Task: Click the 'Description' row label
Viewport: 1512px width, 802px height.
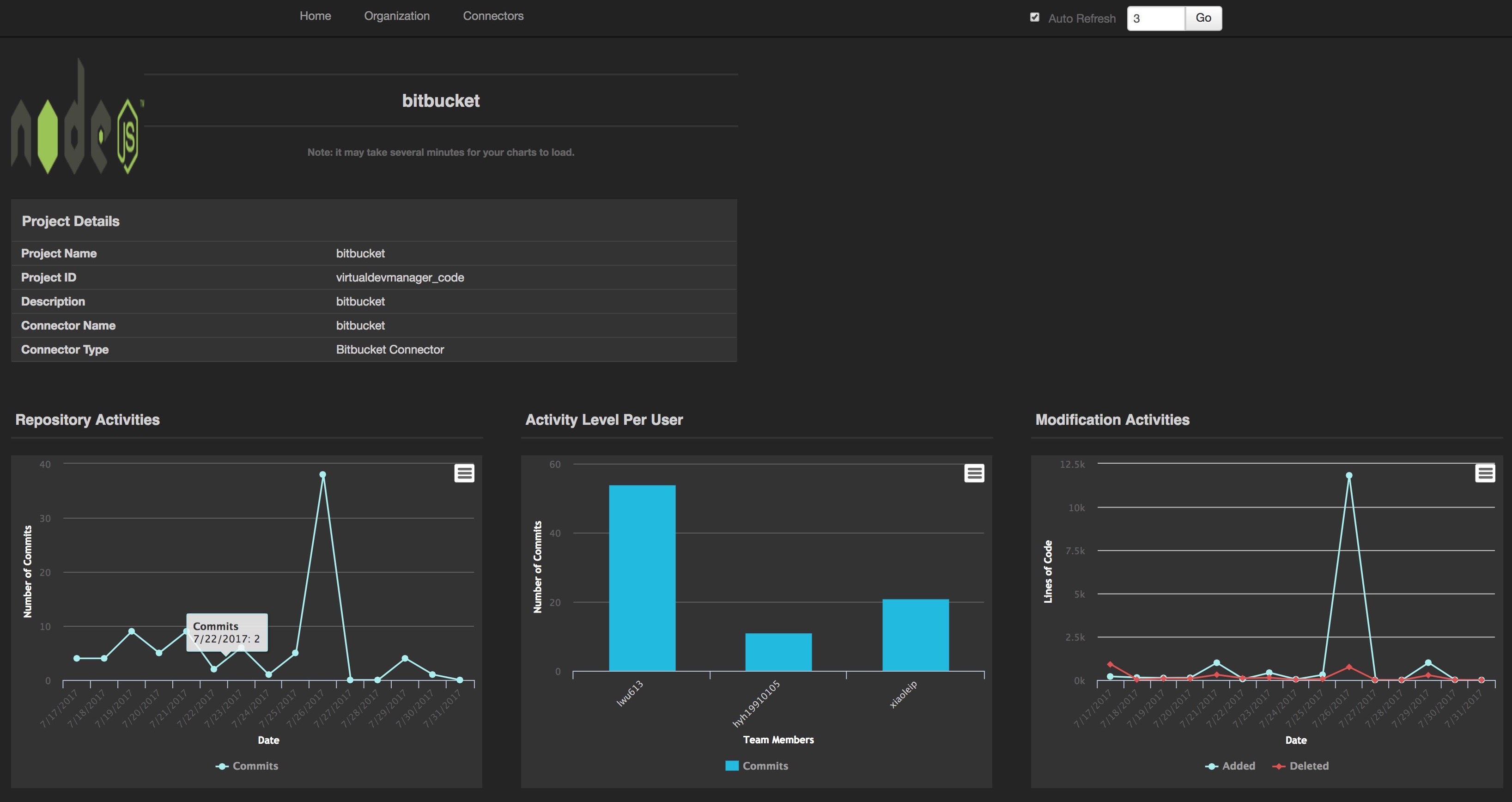Action: 53,301
